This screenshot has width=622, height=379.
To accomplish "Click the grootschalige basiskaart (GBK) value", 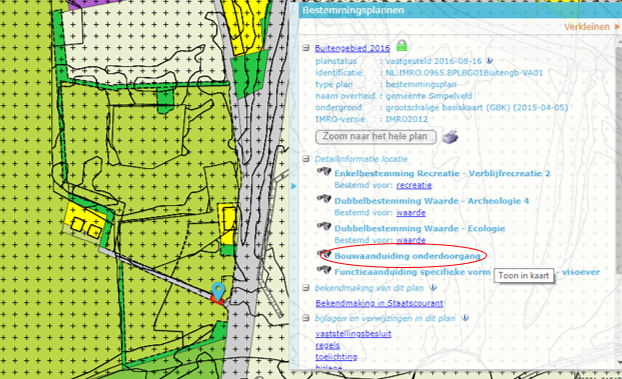I will (477, 107).
